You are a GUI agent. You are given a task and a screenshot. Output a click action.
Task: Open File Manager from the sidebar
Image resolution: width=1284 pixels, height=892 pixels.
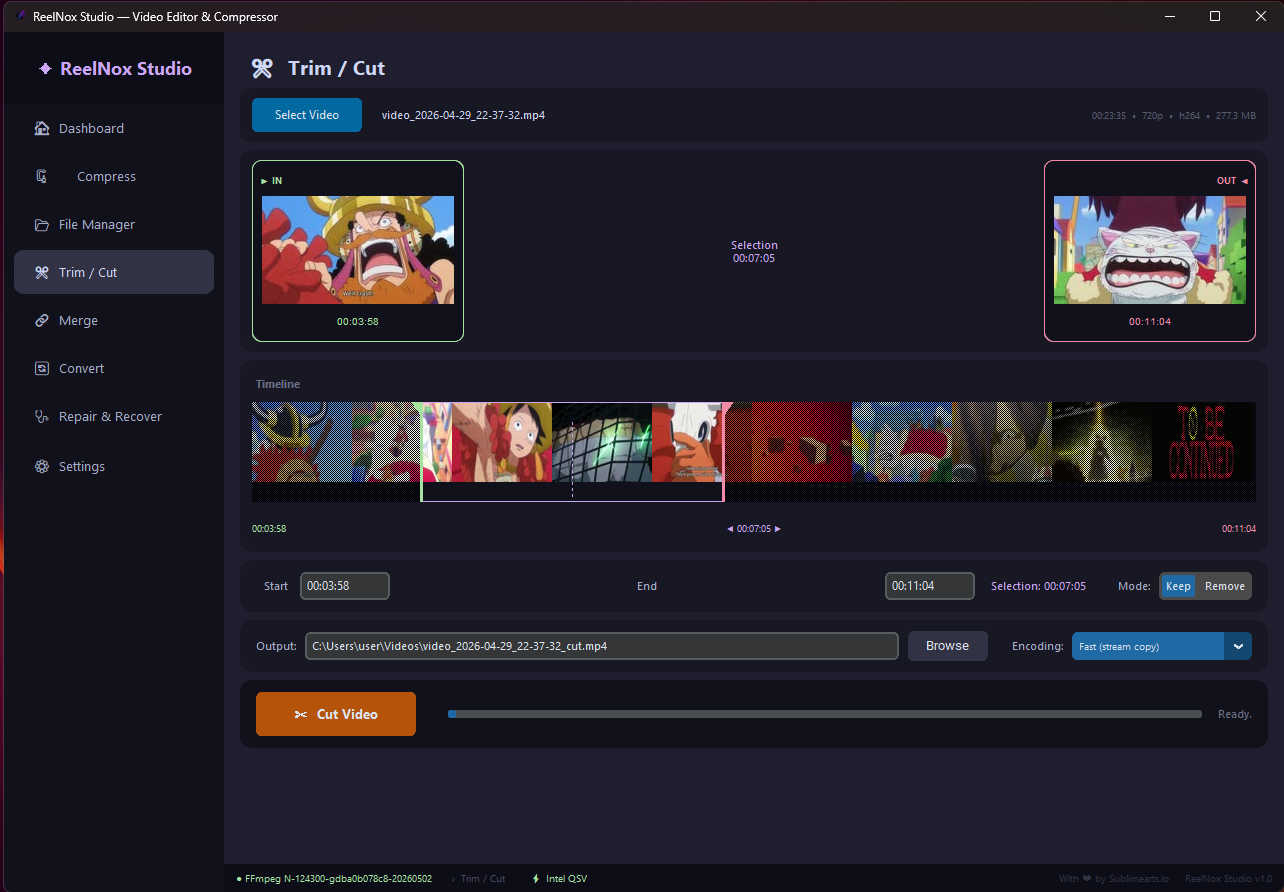point(114,224)
